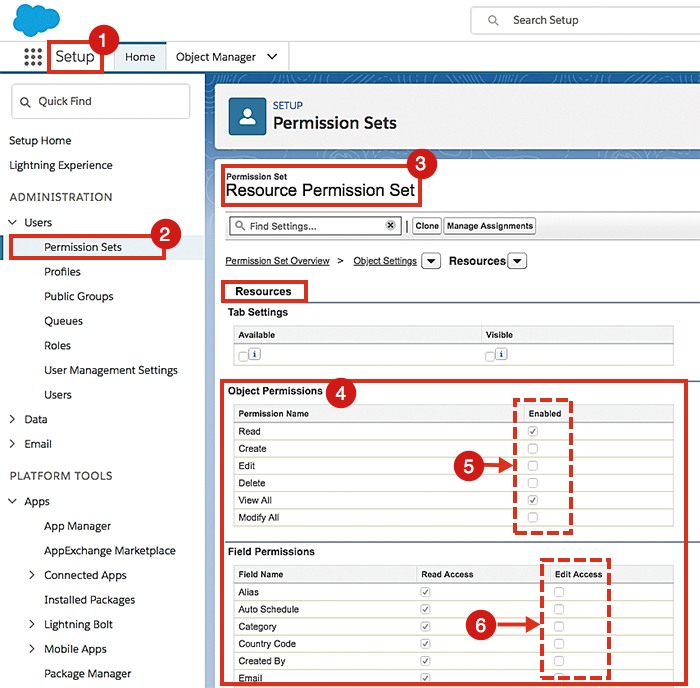Select Permission Sets in sidebar

[x=83, y=247]
